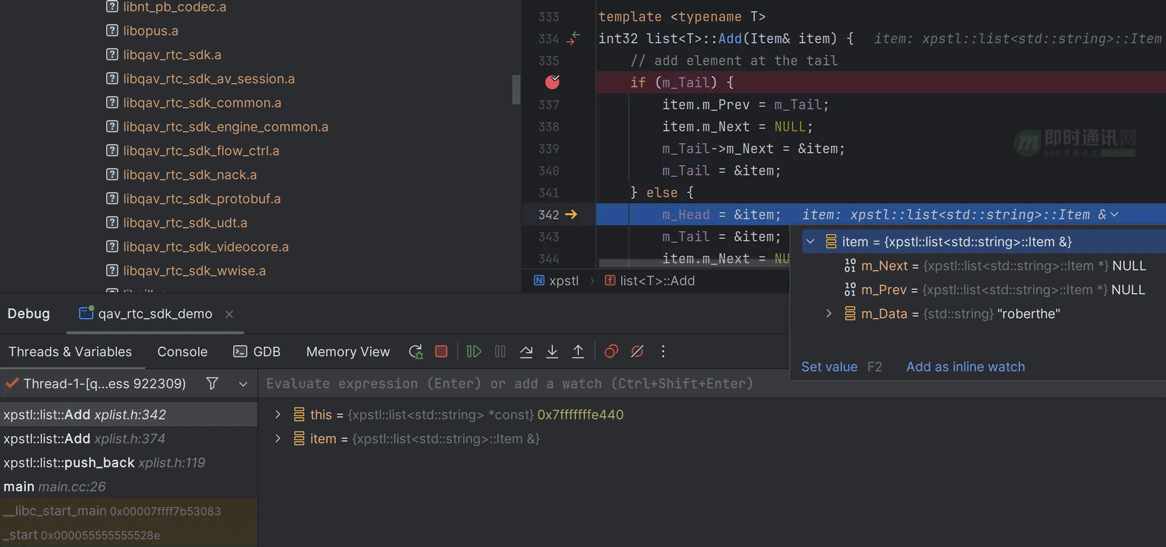Open the View Breakpoints dialog
The height and width of the screenshot is (547, 1166).
(611, 352)
